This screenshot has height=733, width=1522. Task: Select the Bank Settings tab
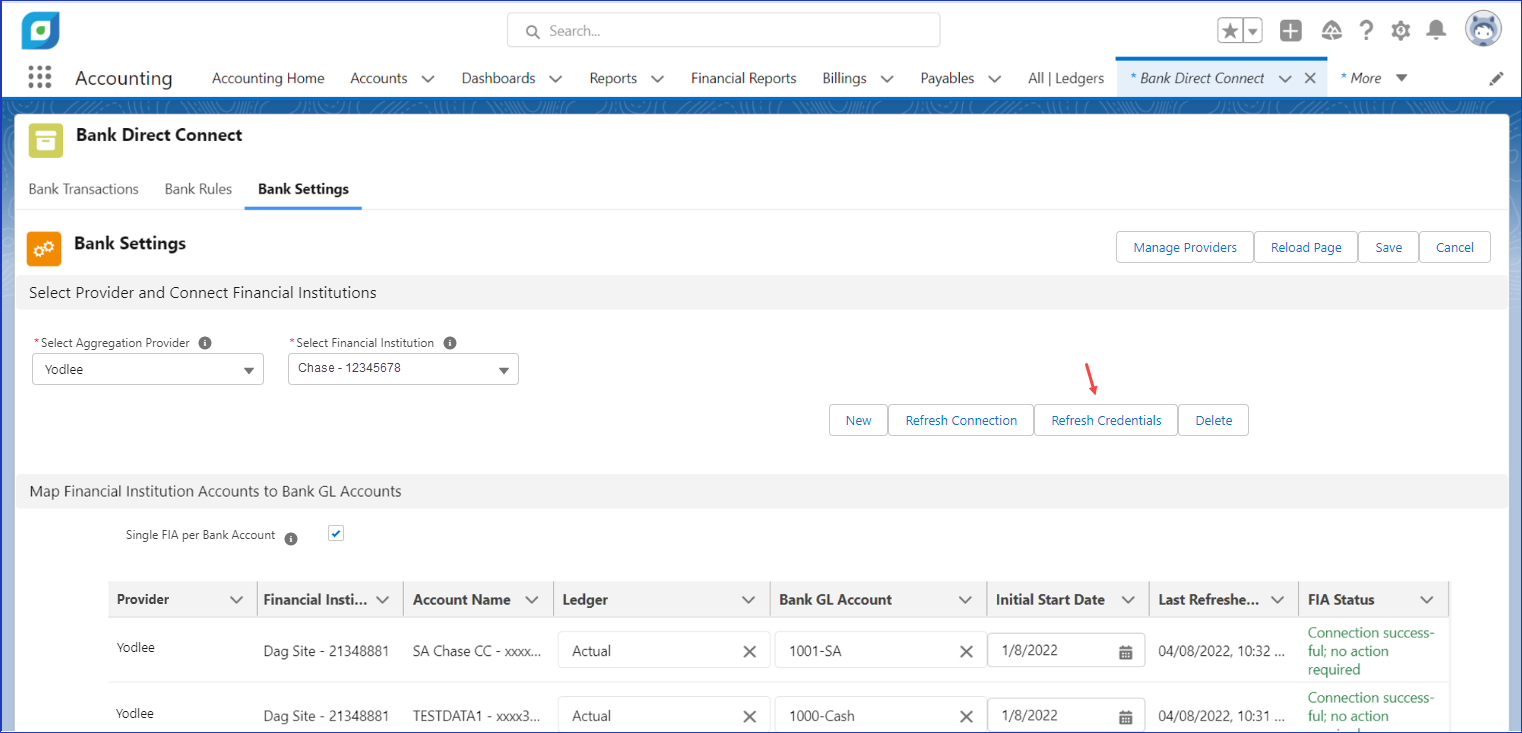click(303, 189)
